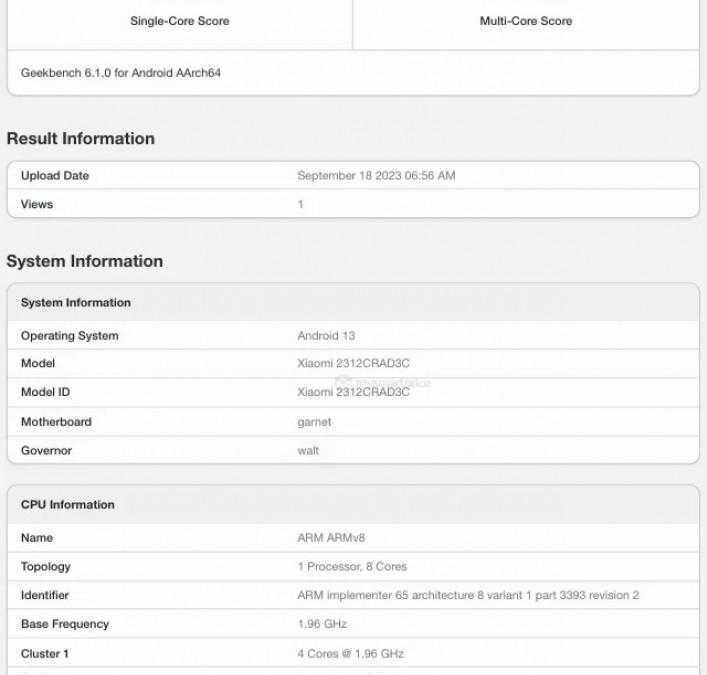The height and width of the screenshot is (675, 707).
Task: Click the Operating System row label
Action: [x=70, y=336]
